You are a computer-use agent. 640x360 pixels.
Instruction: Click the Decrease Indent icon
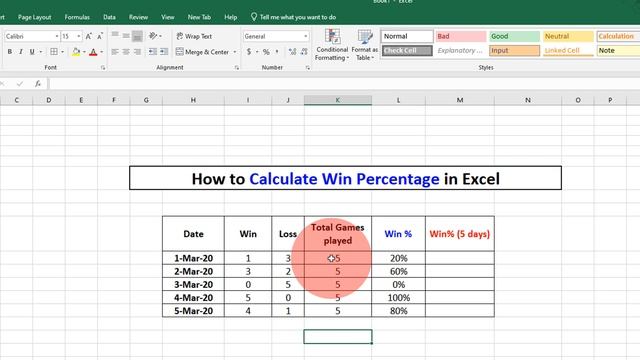[153, 52]
